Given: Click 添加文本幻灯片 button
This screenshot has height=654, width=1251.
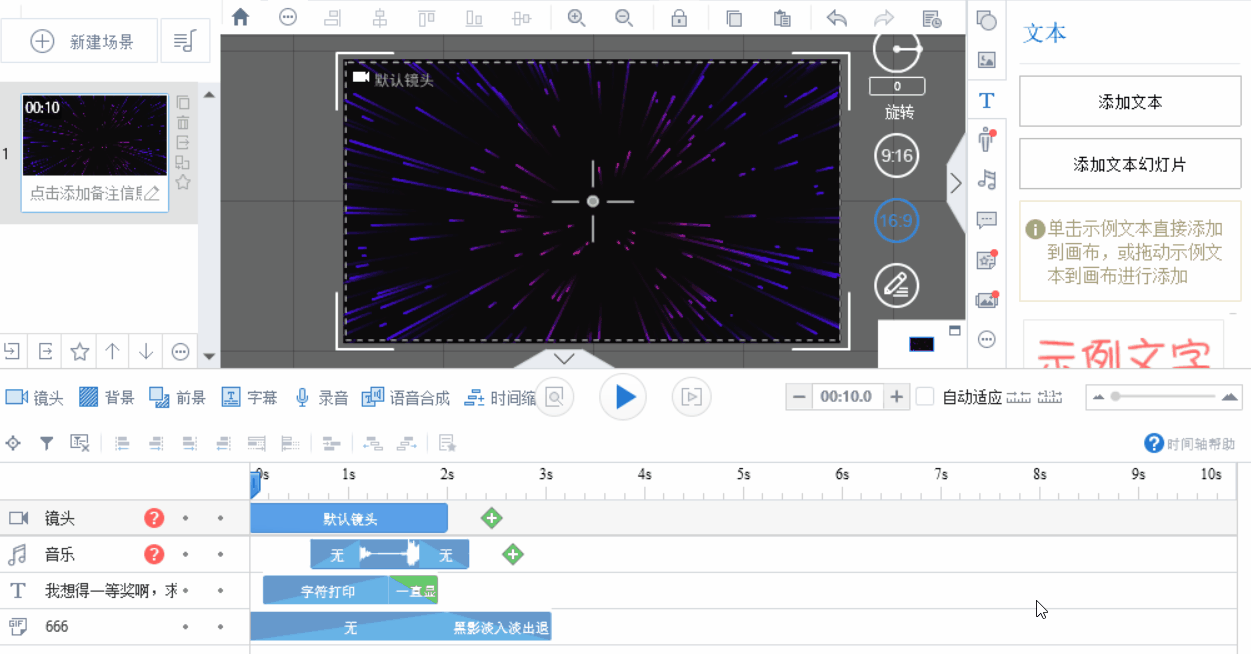Looking at the screenshot, I should tap(1130, 164).
